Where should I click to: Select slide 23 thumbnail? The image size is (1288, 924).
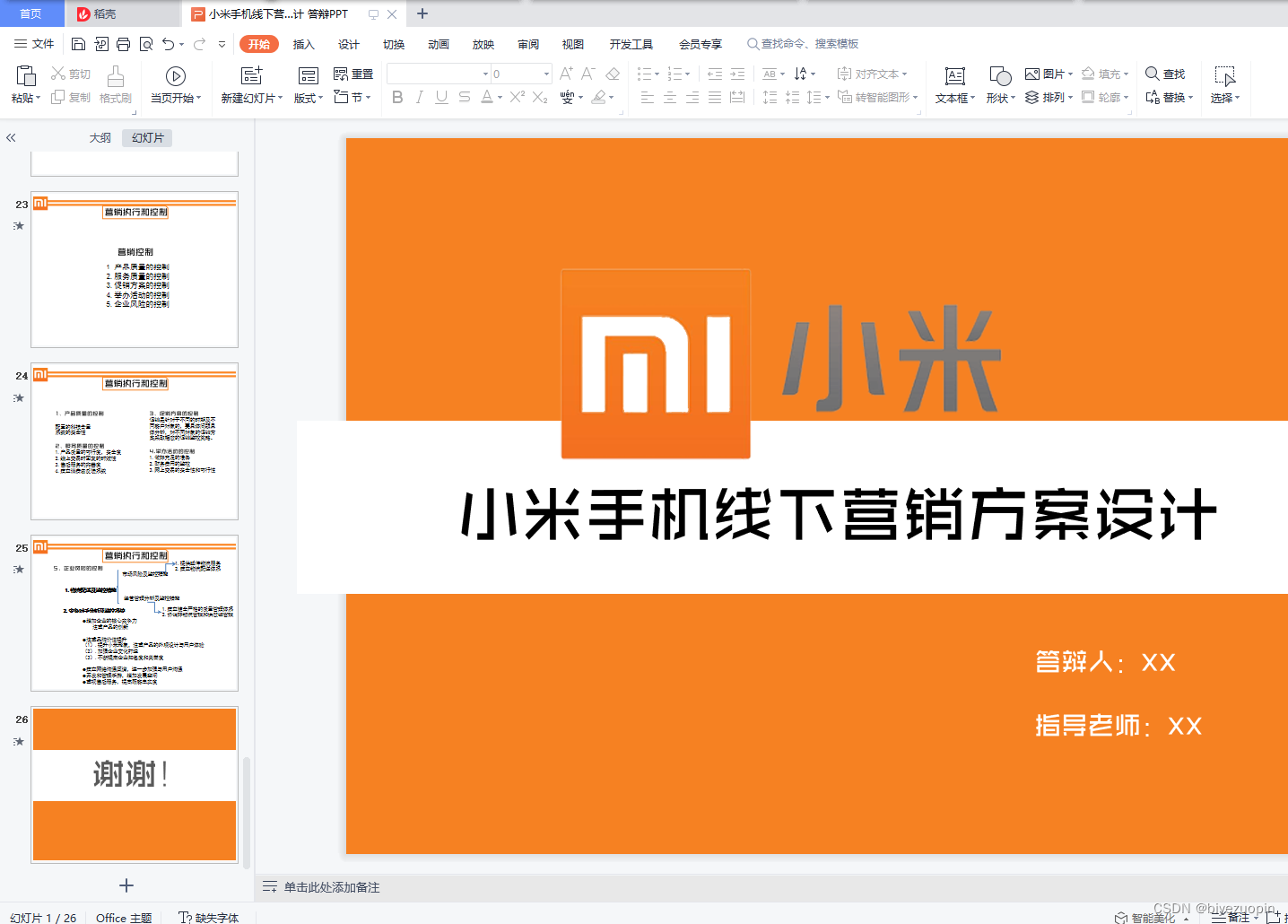tap(135, 269)
